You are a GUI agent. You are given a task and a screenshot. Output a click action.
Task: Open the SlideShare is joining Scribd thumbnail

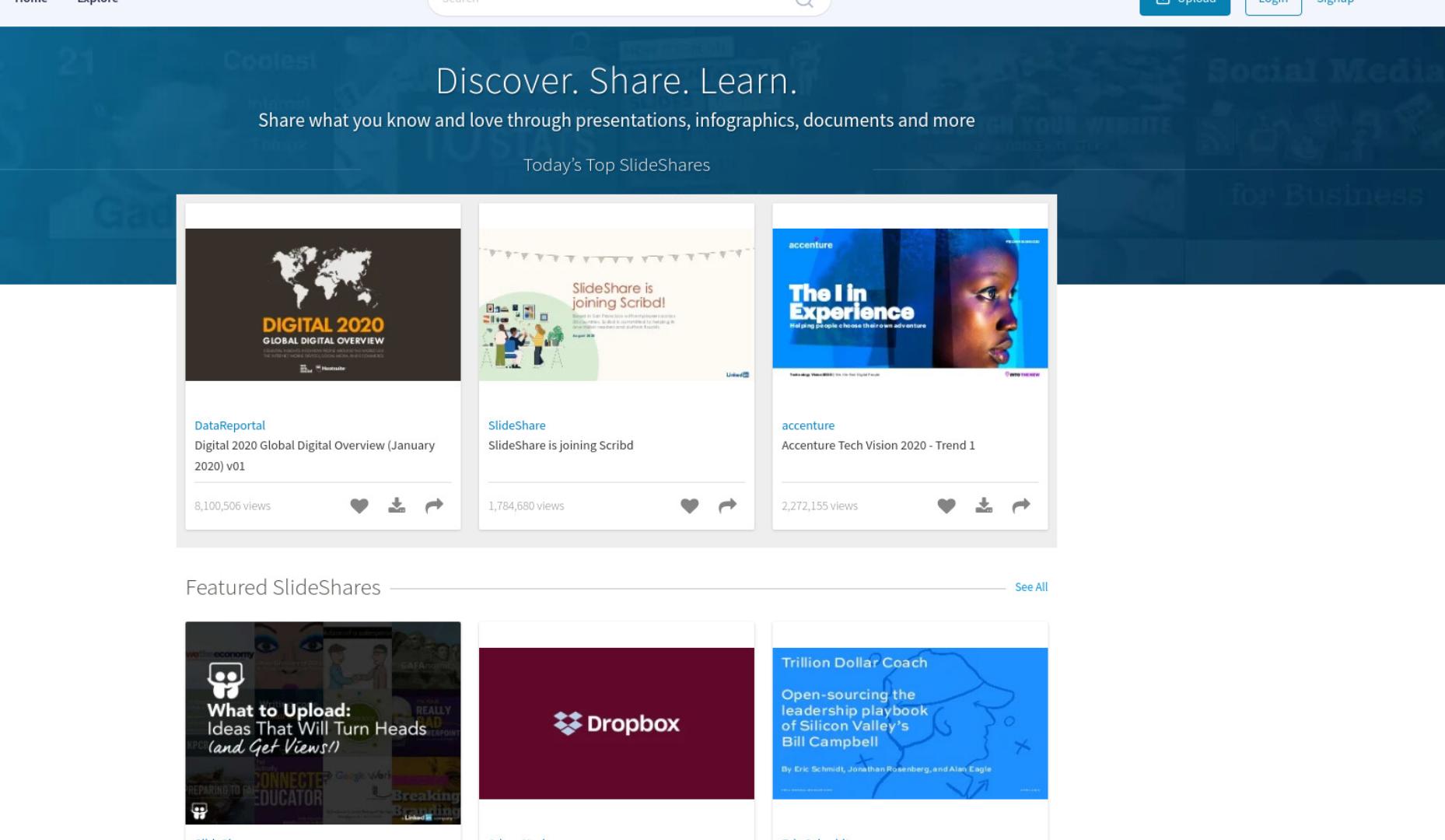point(616,305)
